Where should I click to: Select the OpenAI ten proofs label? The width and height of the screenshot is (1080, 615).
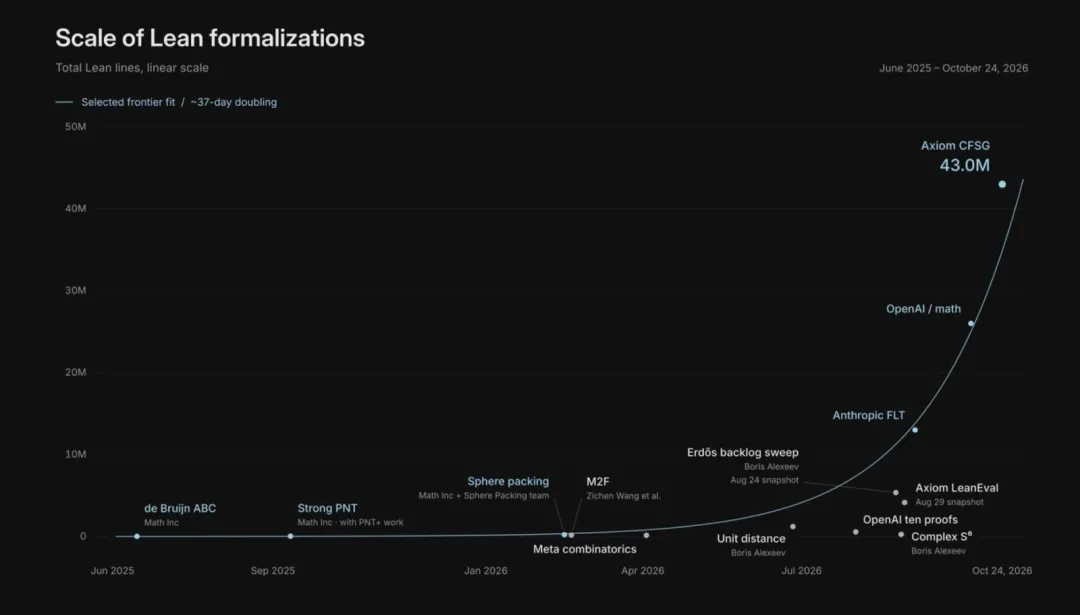click(910, 519)
